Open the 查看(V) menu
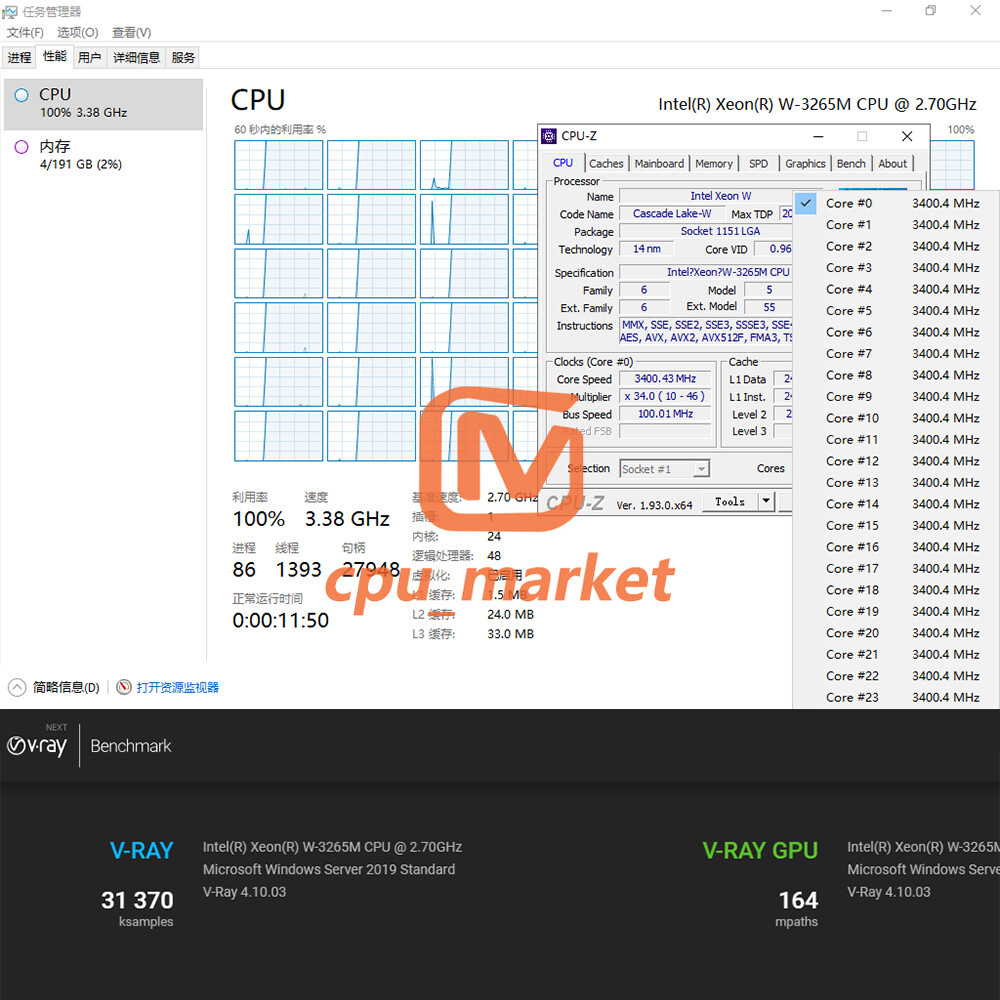The height and width of the screenshot is (1000, 1000). tap(131, 33)
